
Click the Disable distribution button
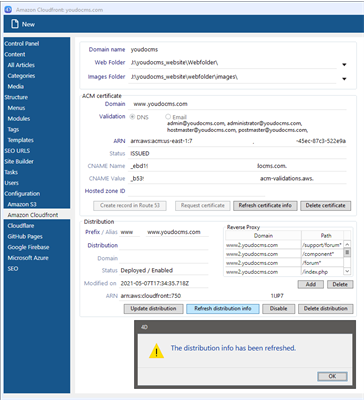click(278, 309)
